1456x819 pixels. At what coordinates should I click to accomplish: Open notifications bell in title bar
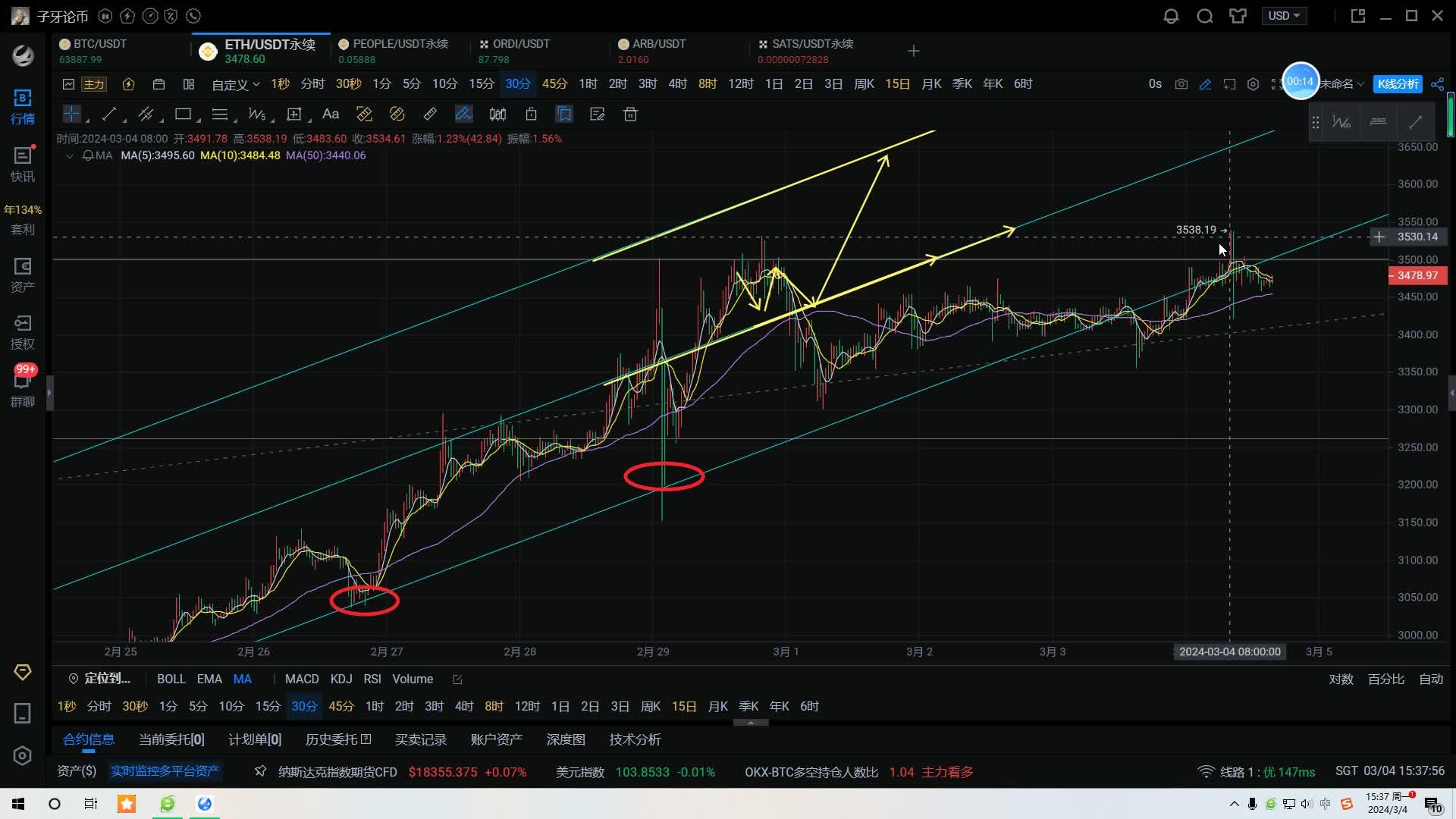click(x=1171, y=16)
